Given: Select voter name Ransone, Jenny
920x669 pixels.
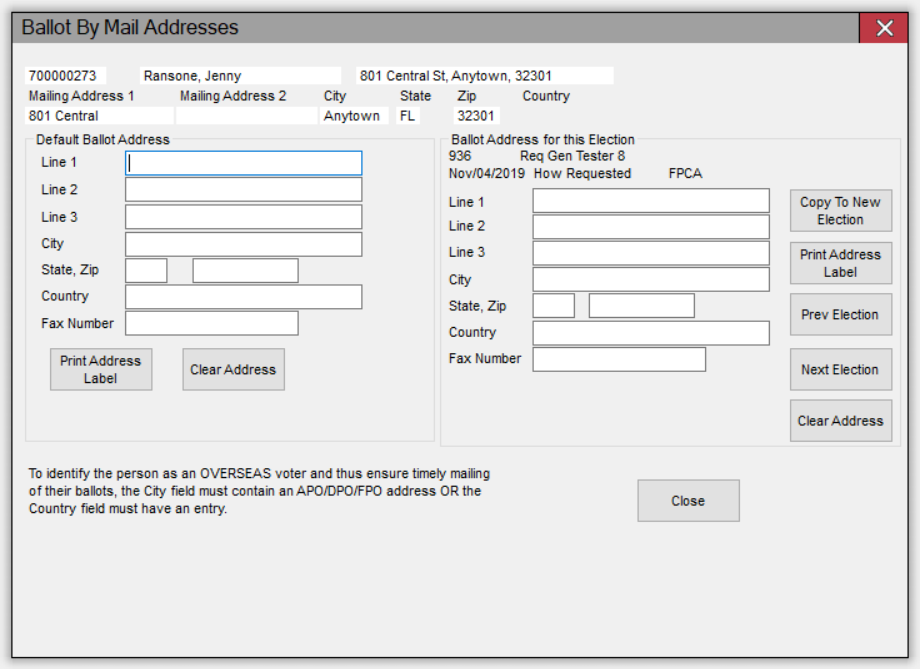Looking at the screenshot, I should pos(241,76).
